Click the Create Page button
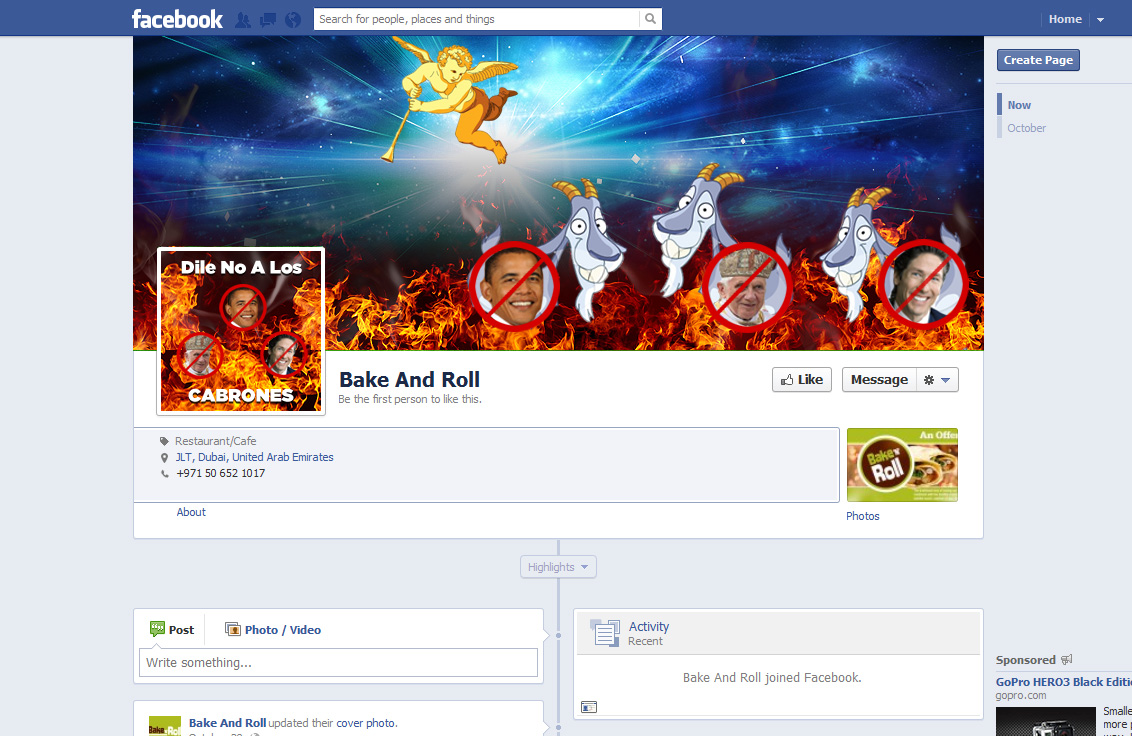Viewport: 1132px width, 736px height. click(1038, 60)
